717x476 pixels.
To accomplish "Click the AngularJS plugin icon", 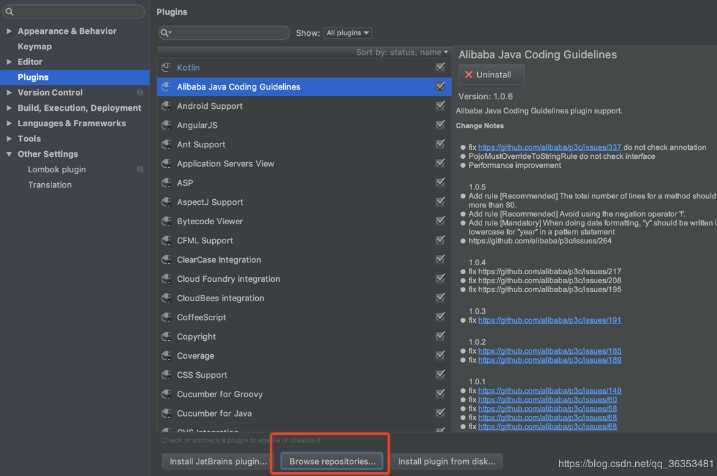I will pyautogui.click(x=166, y=125).
